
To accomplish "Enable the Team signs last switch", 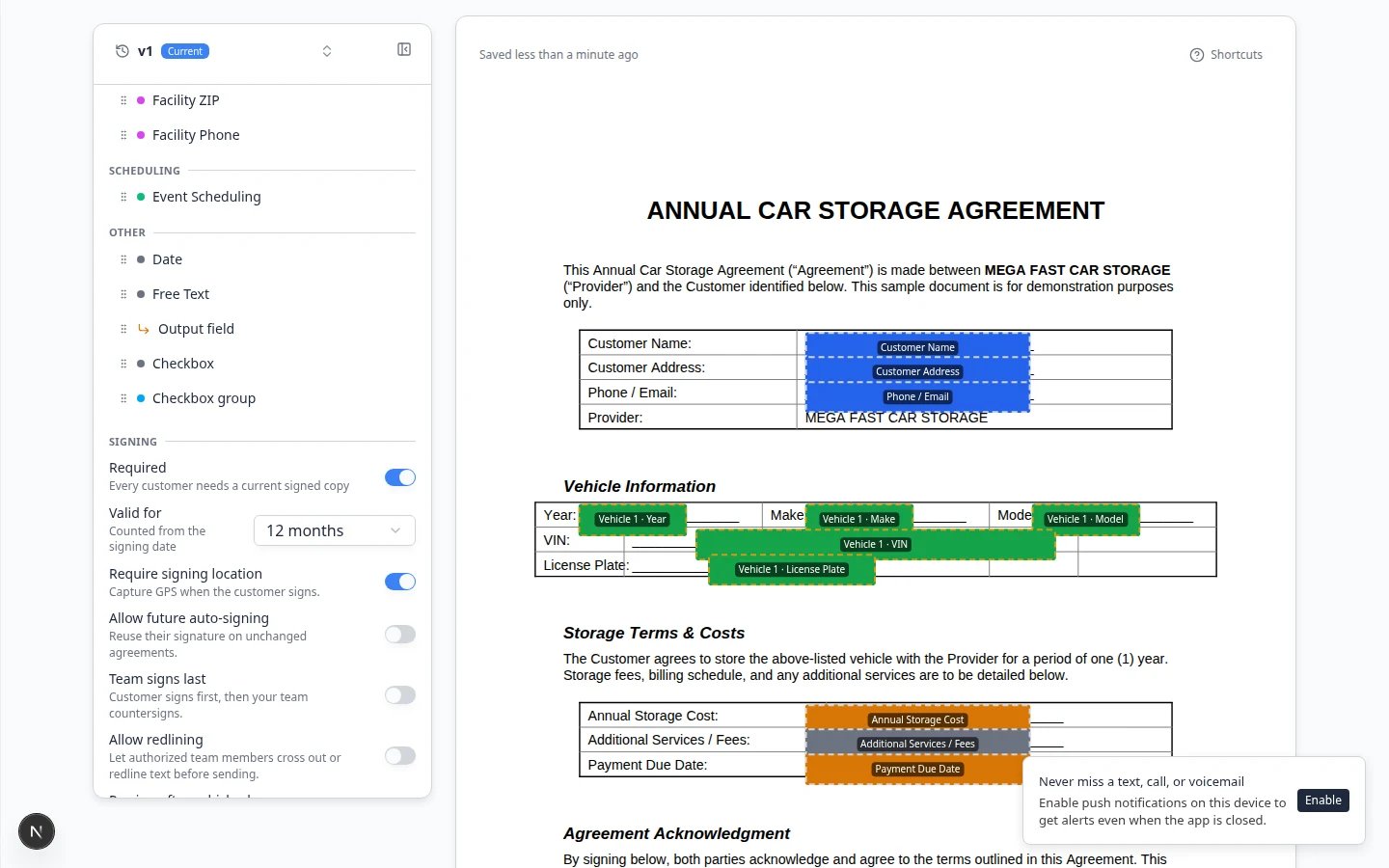I will [400, 694].
